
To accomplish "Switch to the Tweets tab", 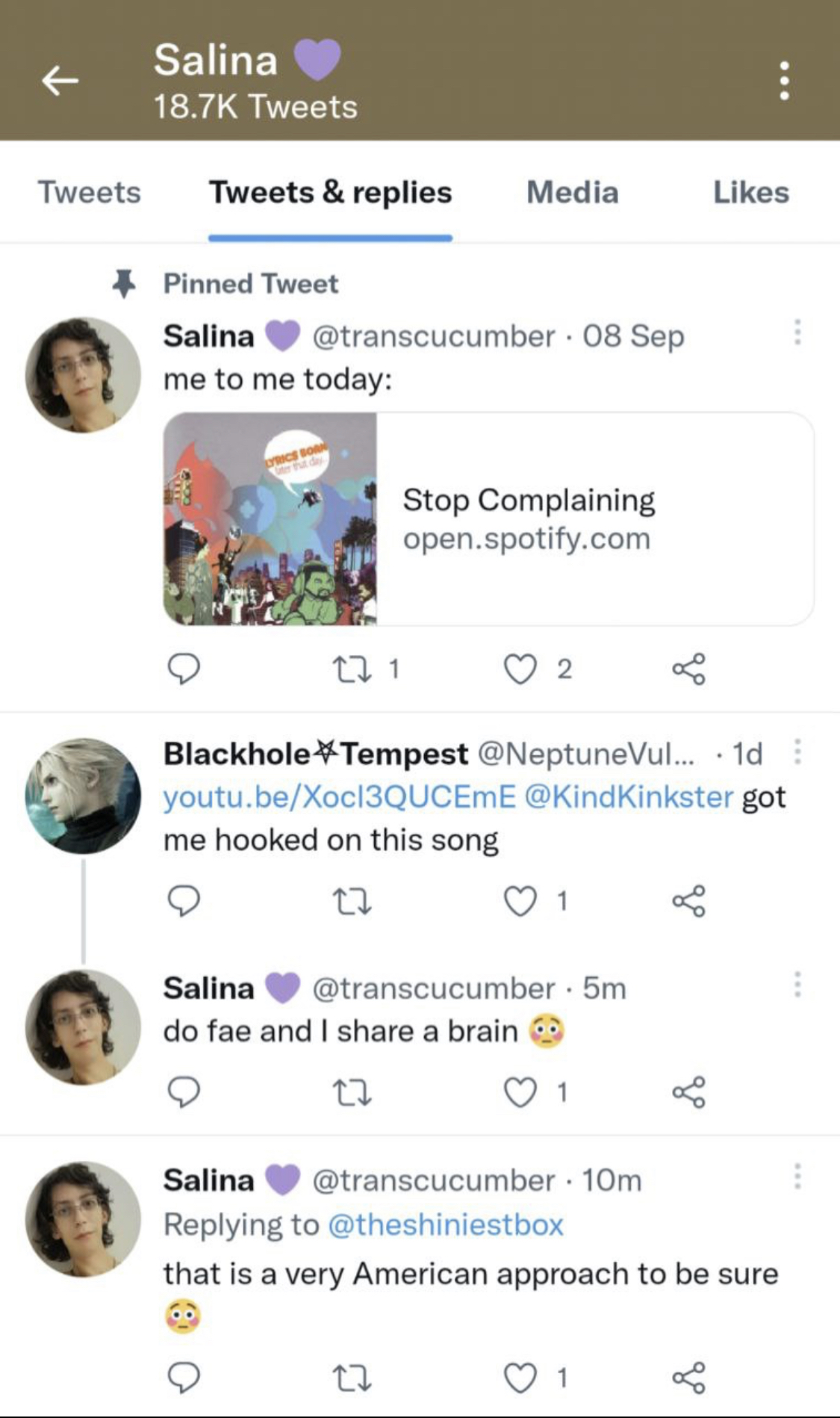I will click(89, 192).
